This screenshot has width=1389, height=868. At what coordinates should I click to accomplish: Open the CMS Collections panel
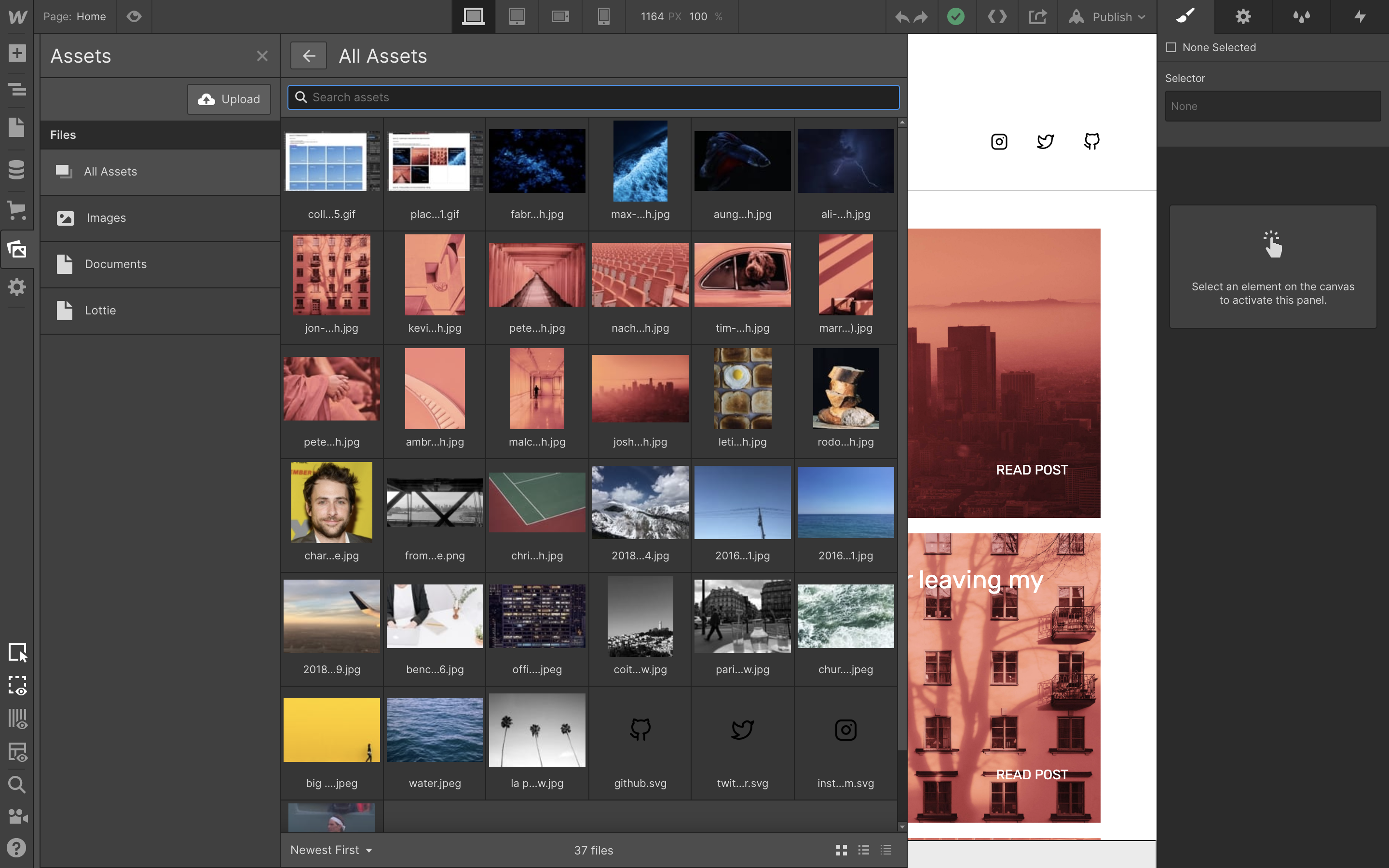click(x=17, y=169)
